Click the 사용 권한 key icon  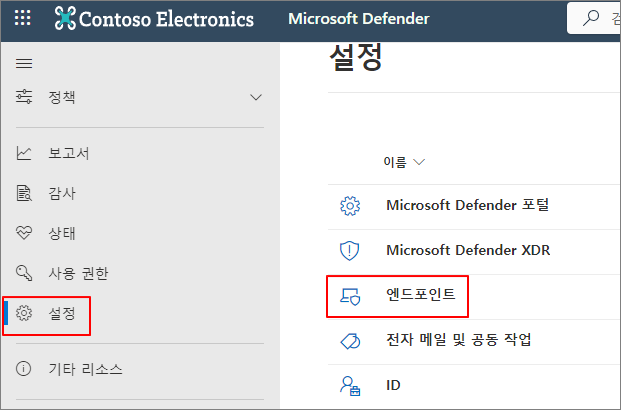click(x=24, y=273)
